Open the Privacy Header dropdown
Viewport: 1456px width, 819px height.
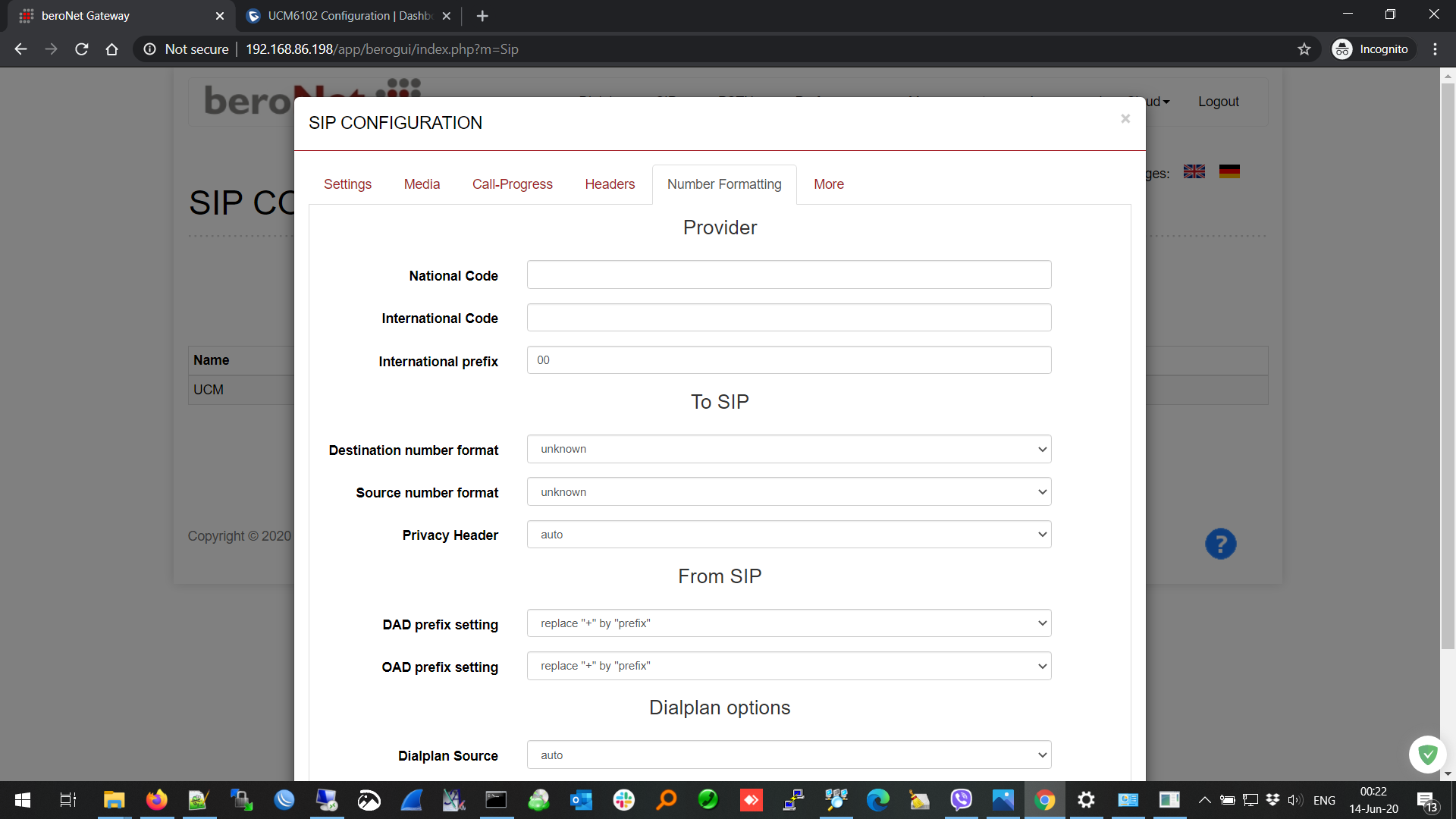click(x=789, y=535)
